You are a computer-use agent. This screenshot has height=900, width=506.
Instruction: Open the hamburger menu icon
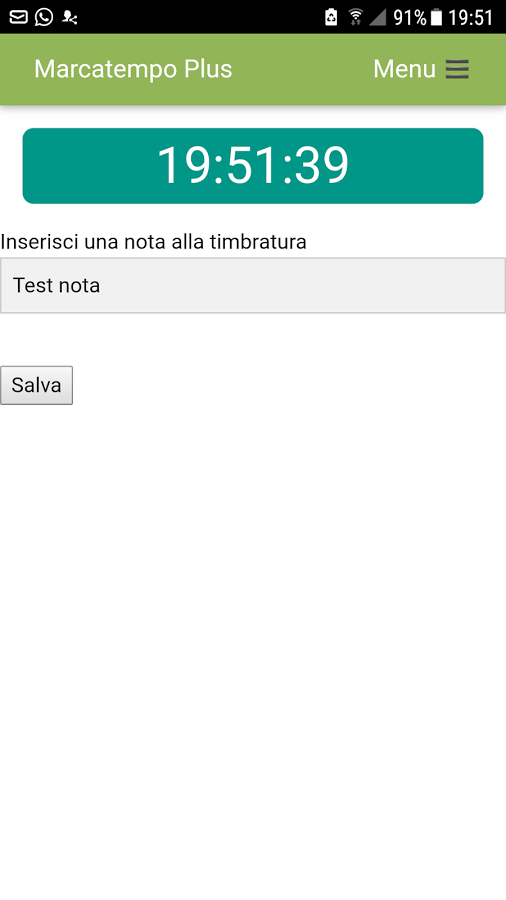457,69
